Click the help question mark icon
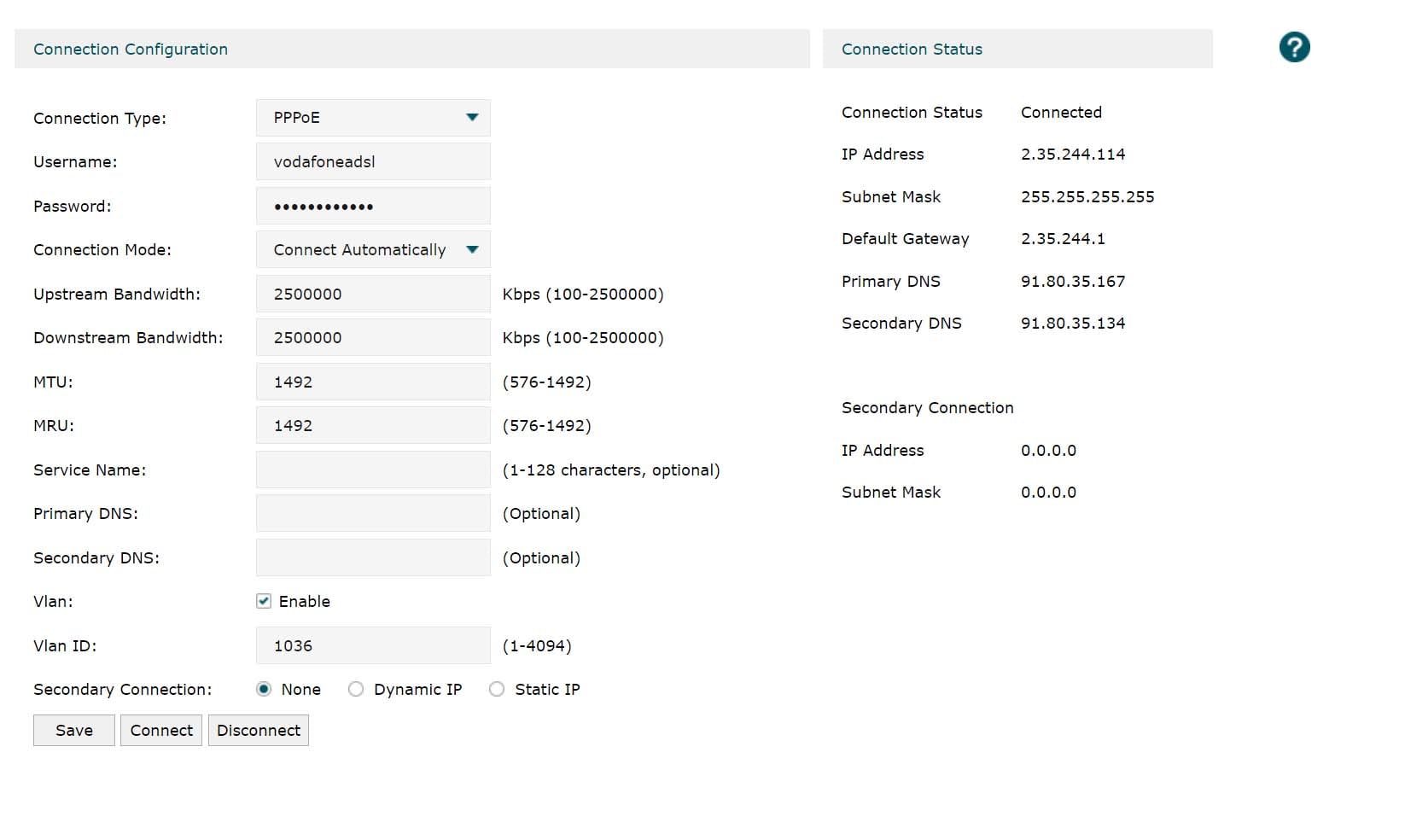This screenshot has width=1405, height=840. (x=1294, y=48)
